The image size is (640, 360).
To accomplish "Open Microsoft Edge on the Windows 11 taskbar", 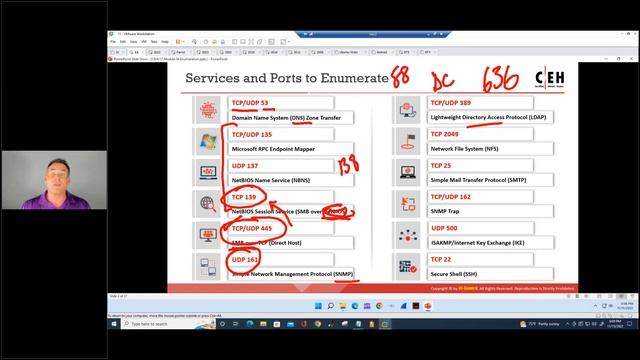I will [355, 306].
